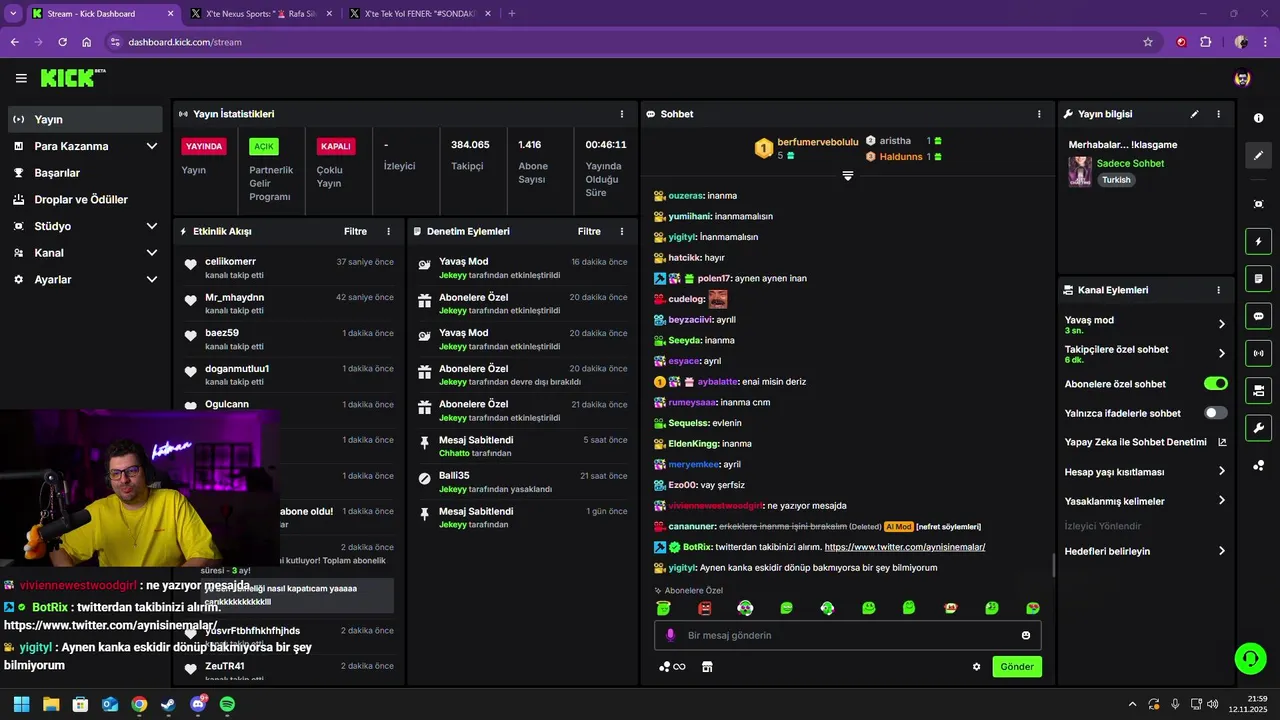Bookmark page with star icon

[x=1148, y=42]
